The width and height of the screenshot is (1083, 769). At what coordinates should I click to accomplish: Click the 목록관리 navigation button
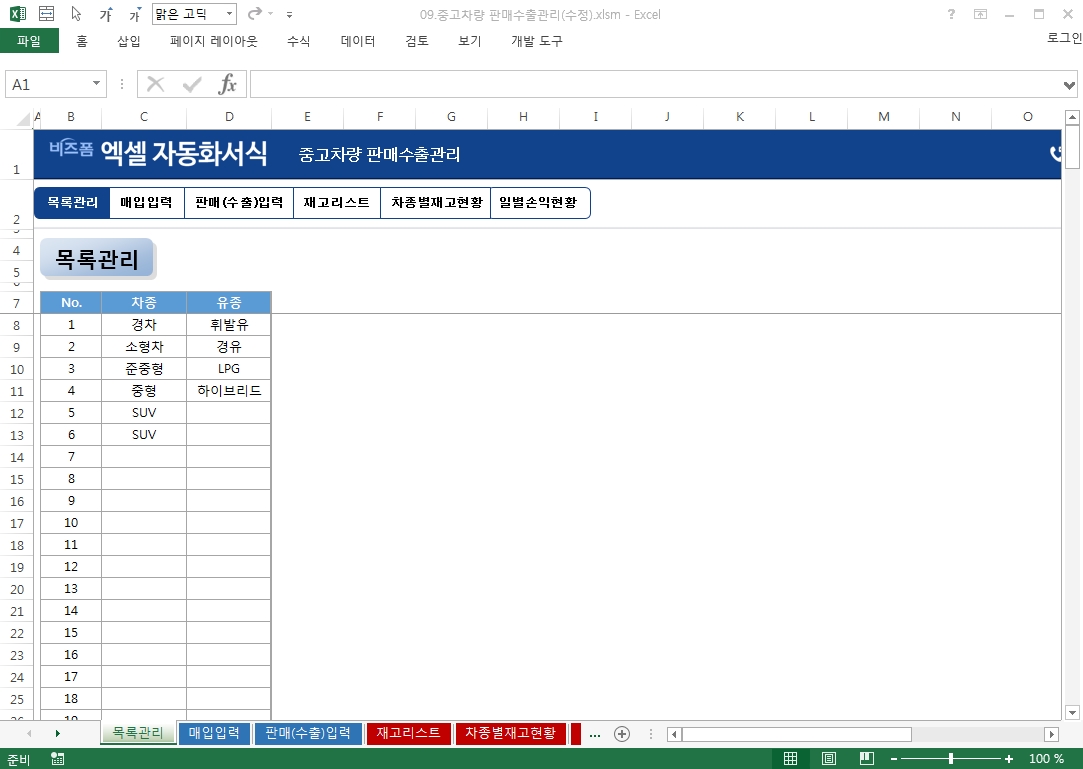coord(72,202)
